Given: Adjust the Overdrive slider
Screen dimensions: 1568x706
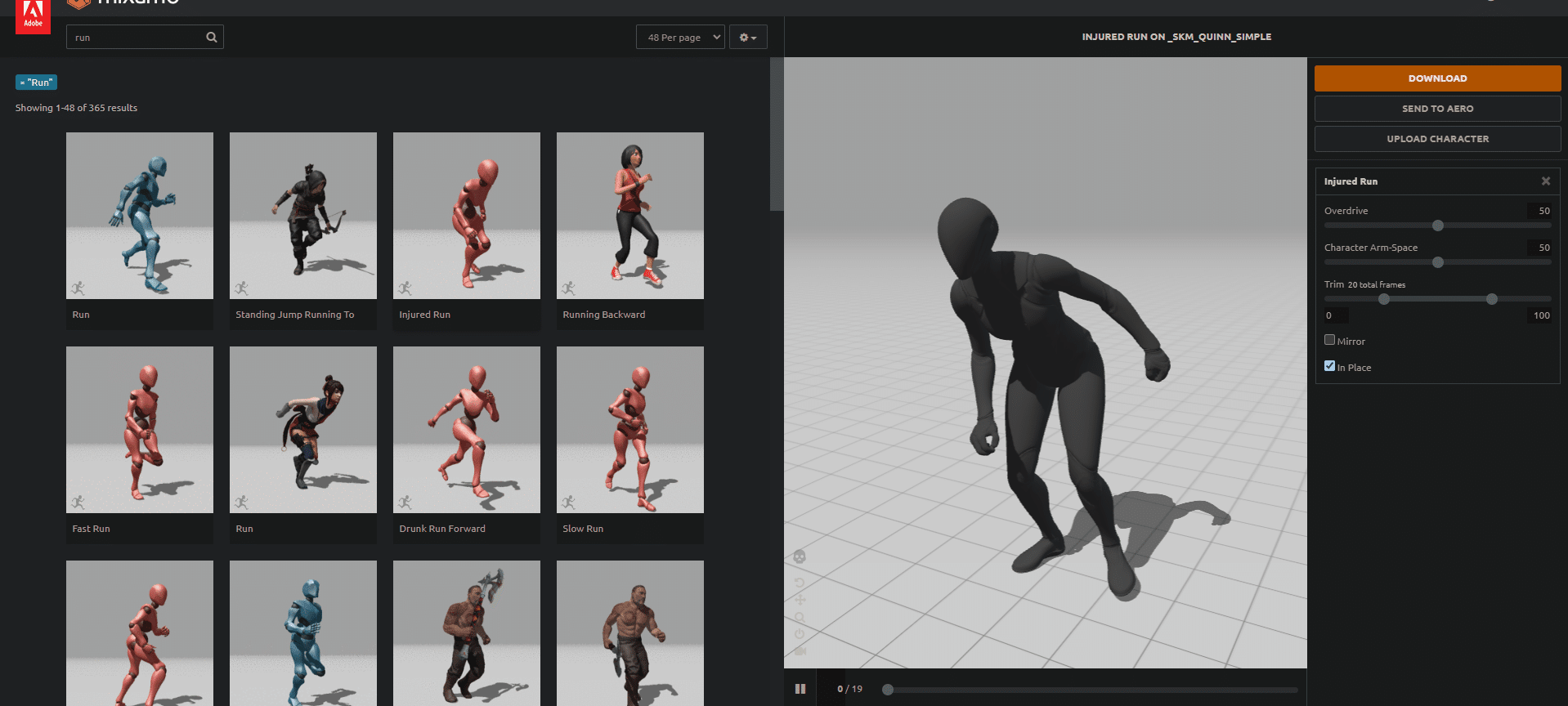Looking at the screenshot, I should coord(1438,226).
